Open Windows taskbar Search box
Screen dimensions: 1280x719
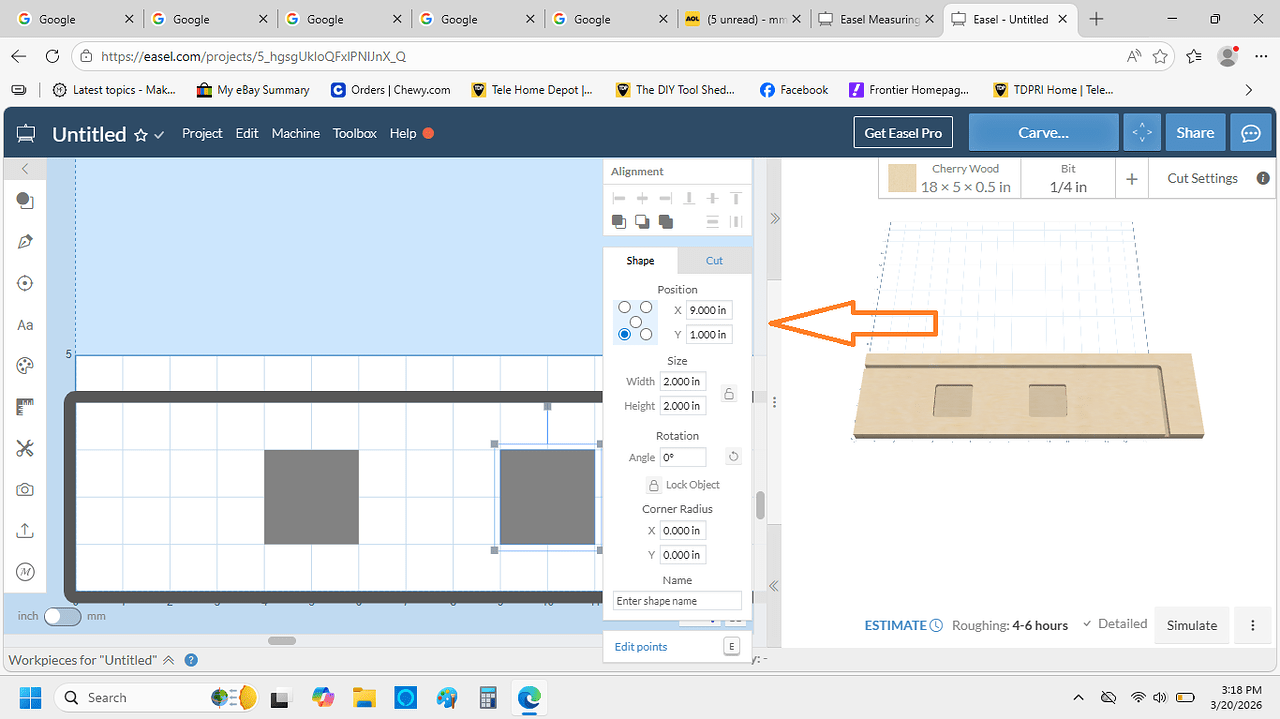[156, 697]
